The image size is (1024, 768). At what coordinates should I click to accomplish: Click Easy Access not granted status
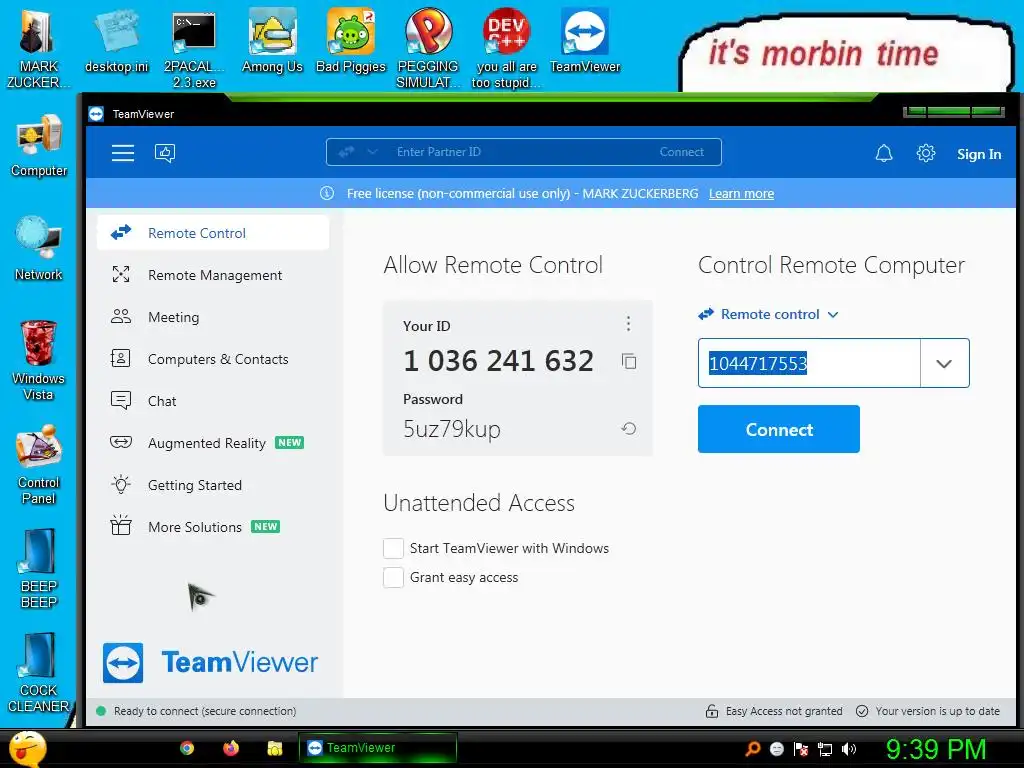coord(774,711)
